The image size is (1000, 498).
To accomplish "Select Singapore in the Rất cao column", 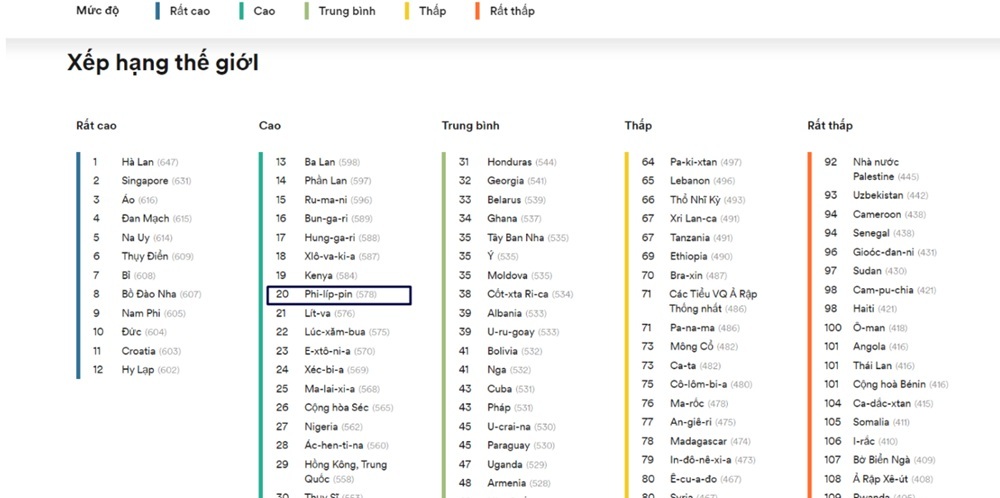I will pyautogui.click(x=145, y=181).
